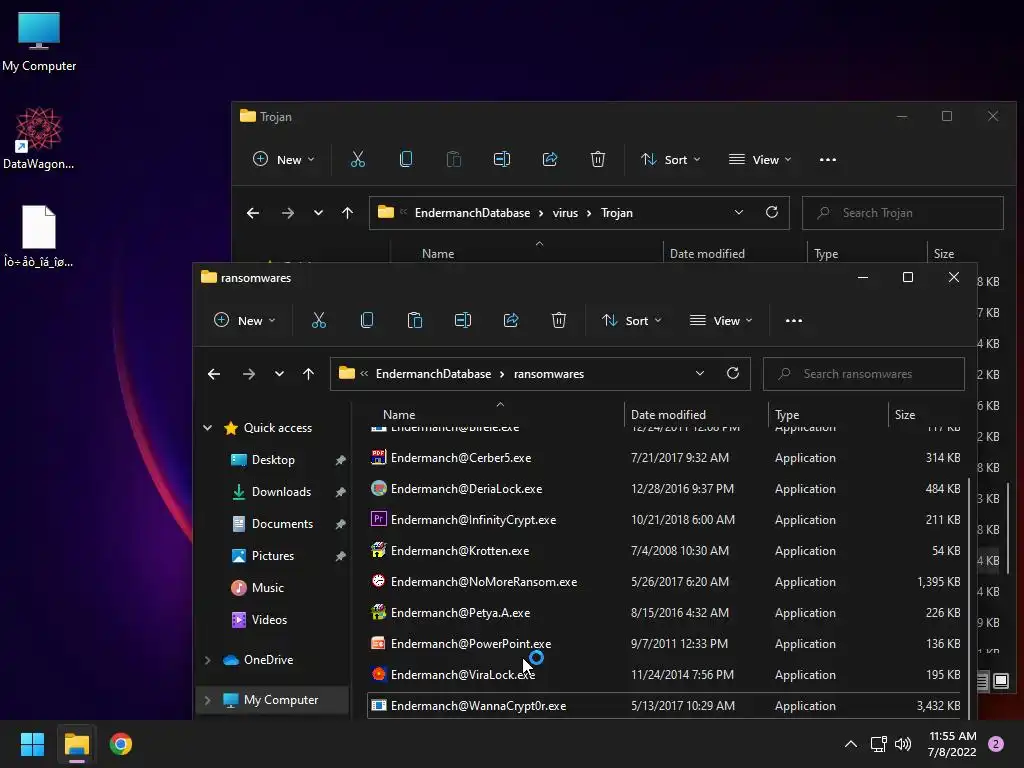The width and height of the screenshot is (1024, 768).
Task: Click Cut icon in Trojan window toolbar
Action: pyautogui.click(x=358, y=160)
